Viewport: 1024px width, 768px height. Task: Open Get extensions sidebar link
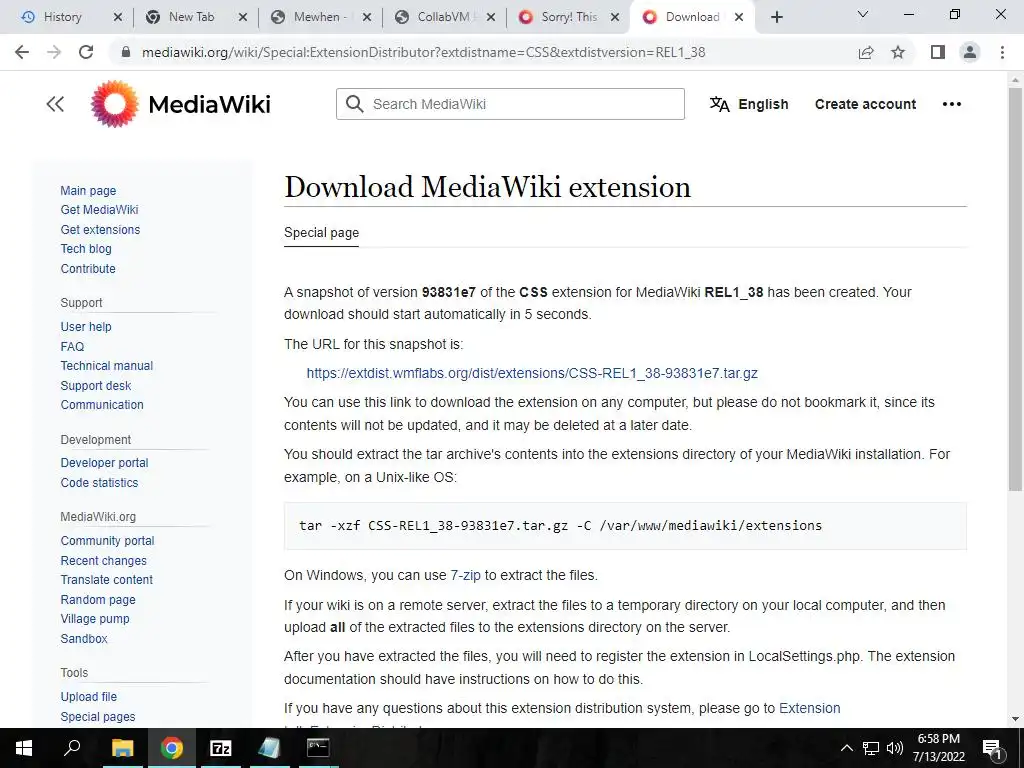coord(100,229)
